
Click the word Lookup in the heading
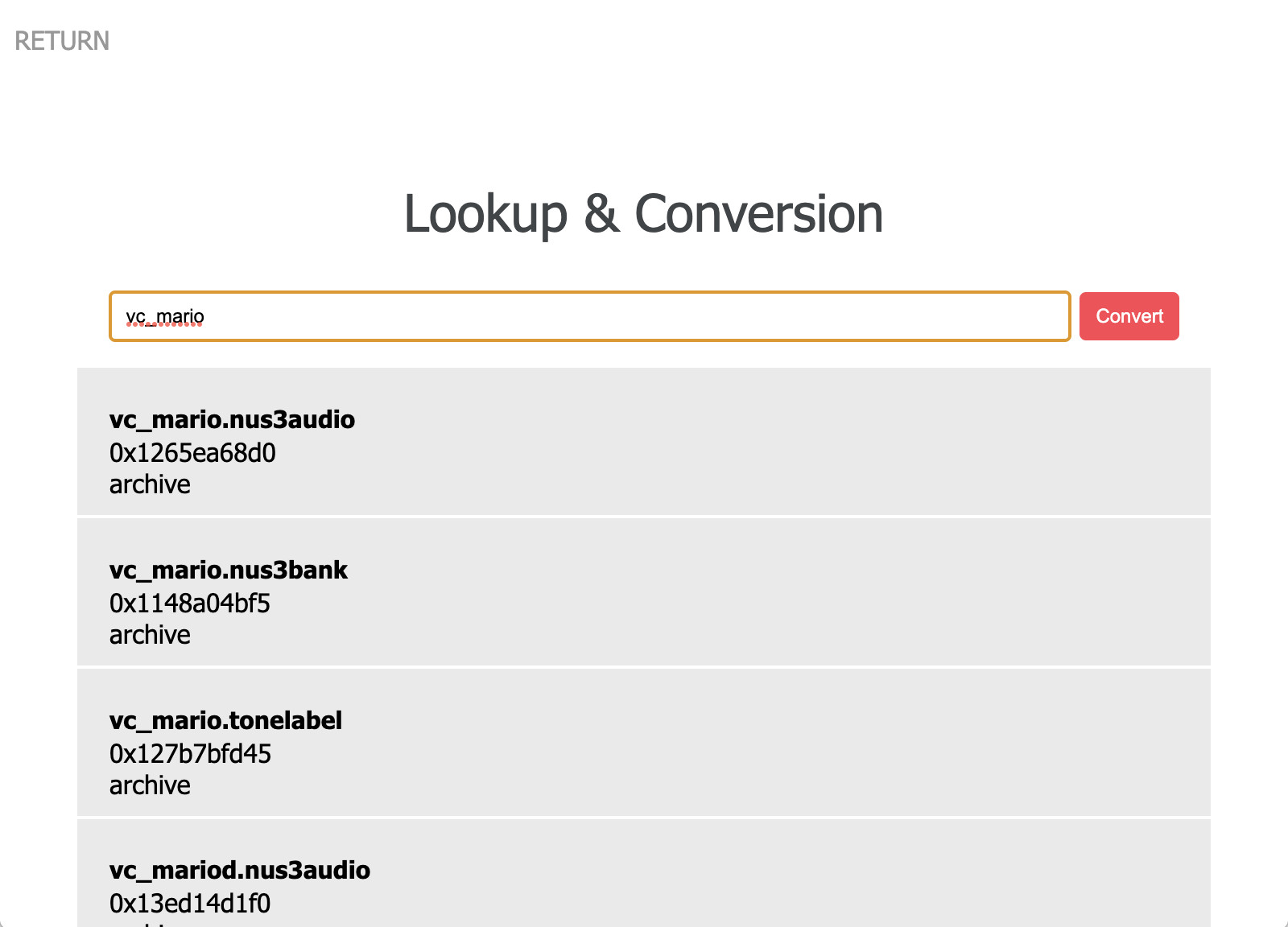(x=485, y=215)
